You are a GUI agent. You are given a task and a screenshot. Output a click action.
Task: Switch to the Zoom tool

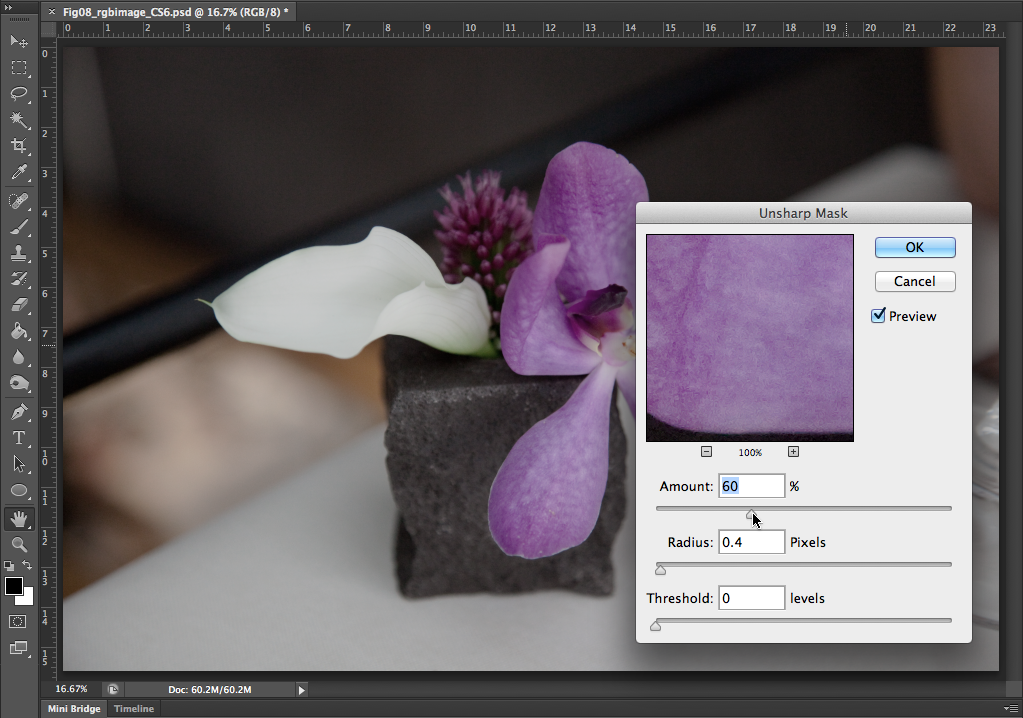click(18, 544)
